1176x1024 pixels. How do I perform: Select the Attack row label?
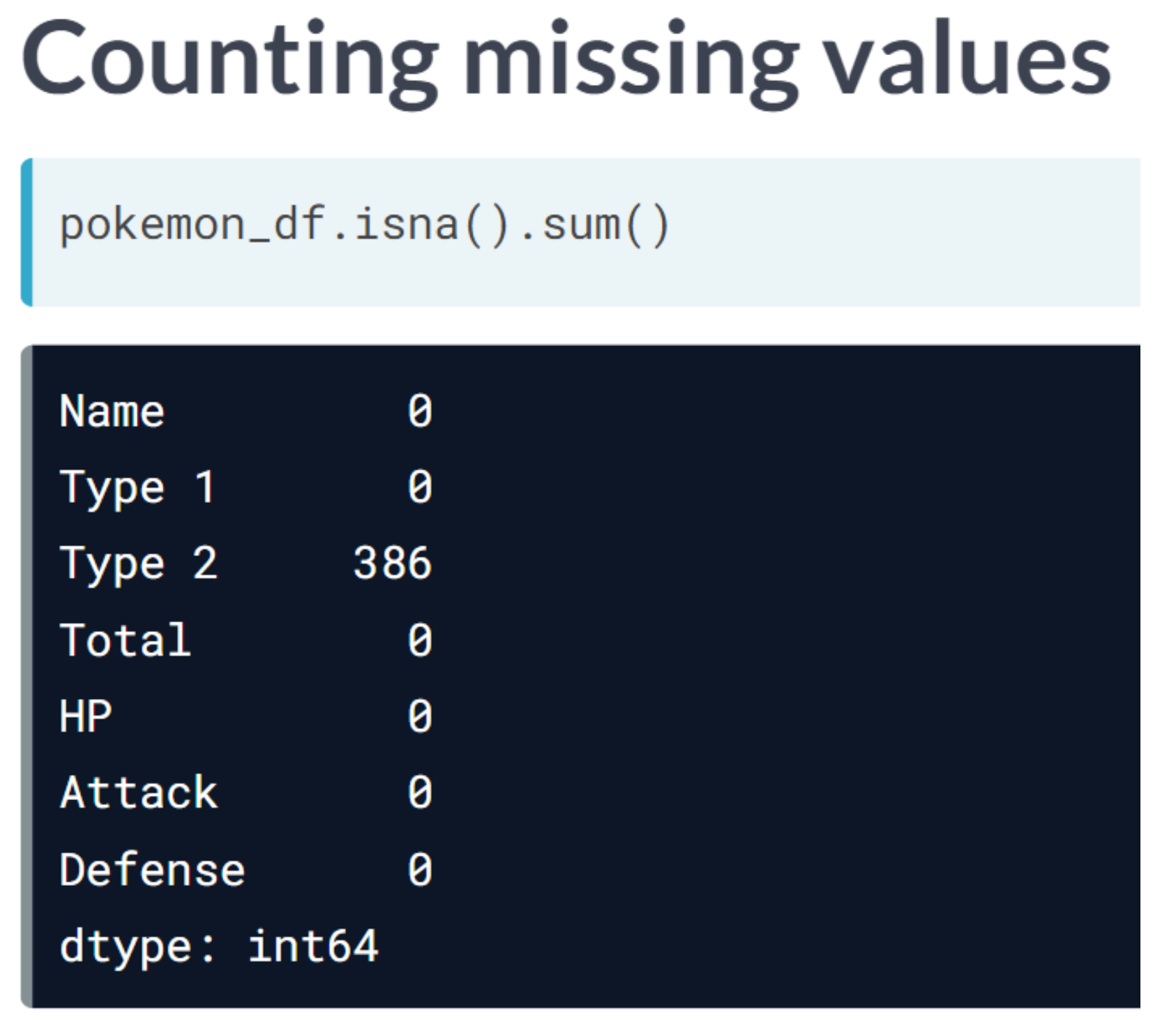click(x=139, y=793)
